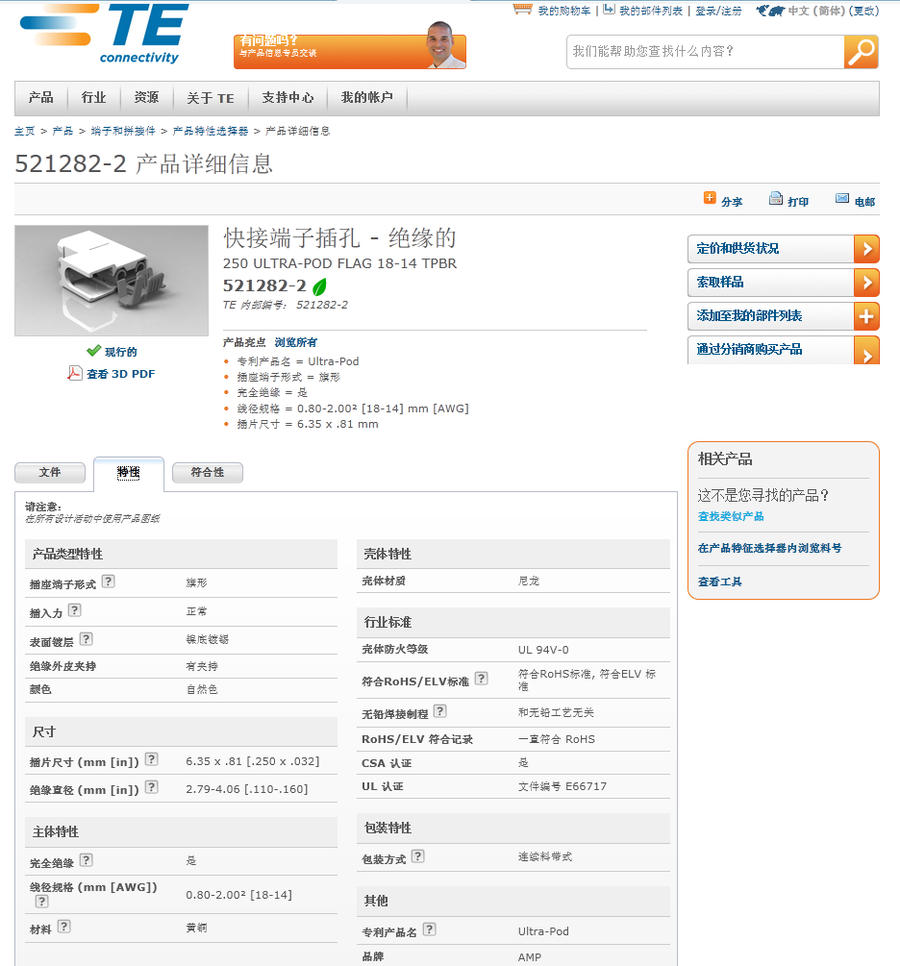Click 我的购物车 link in header

point(564,10)
